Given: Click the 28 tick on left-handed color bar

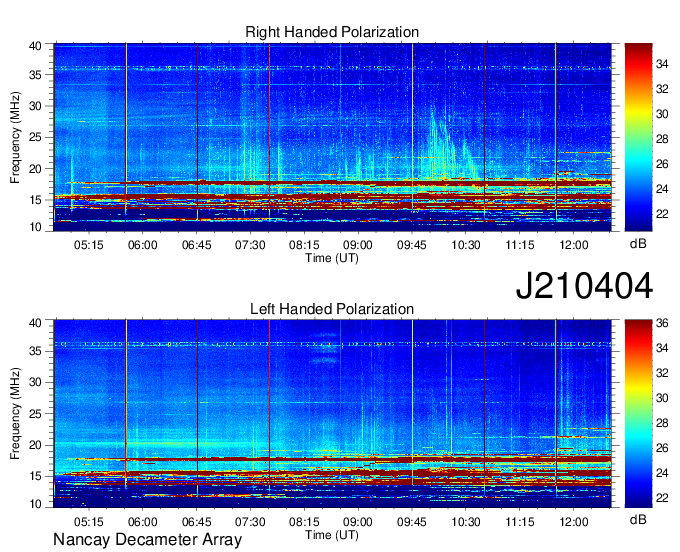Looking at the screenshot, I should click(x=662, y=423).
